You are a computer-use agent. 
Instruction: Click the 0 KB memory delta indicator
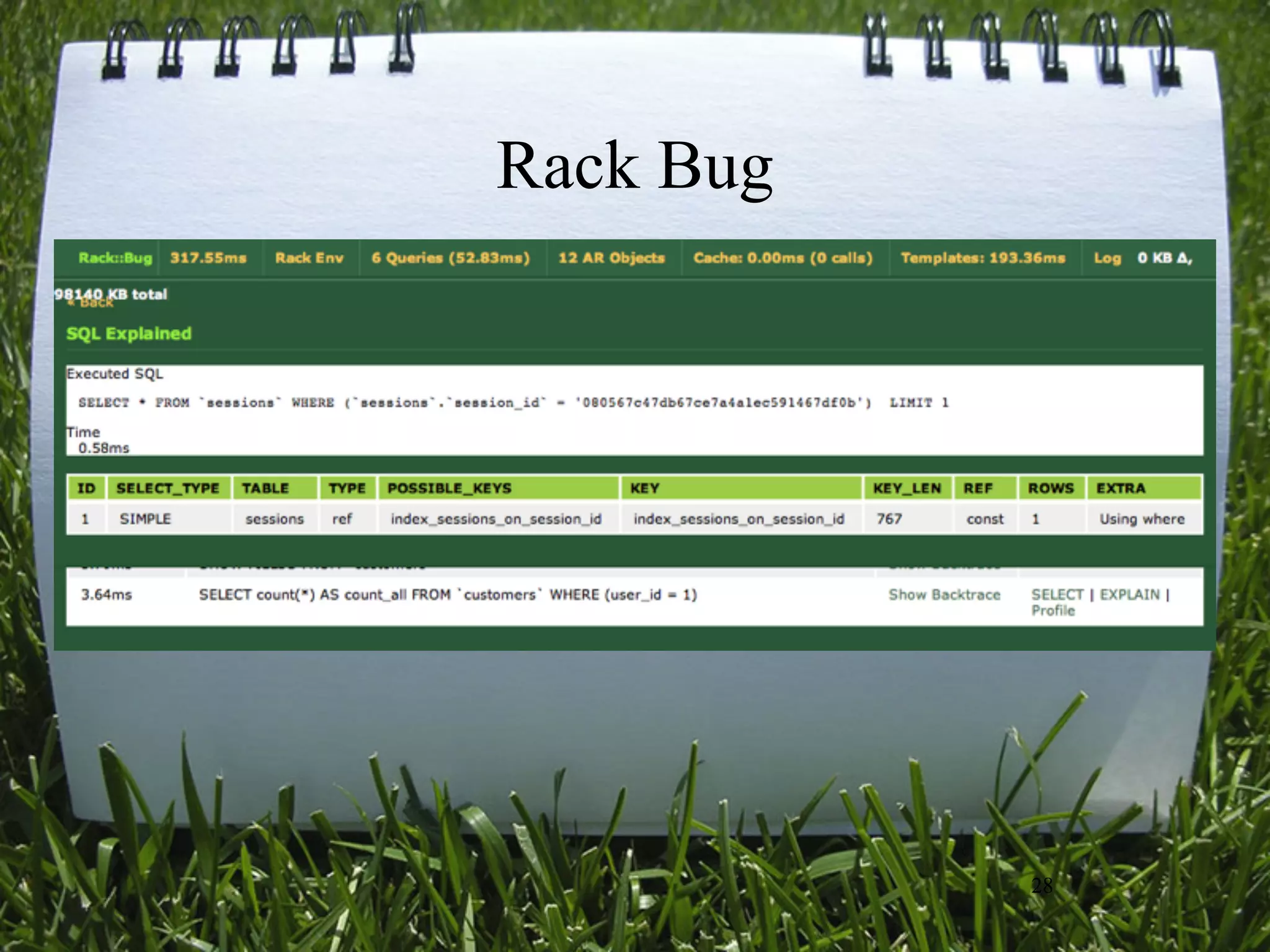[x=1164, y=258]
